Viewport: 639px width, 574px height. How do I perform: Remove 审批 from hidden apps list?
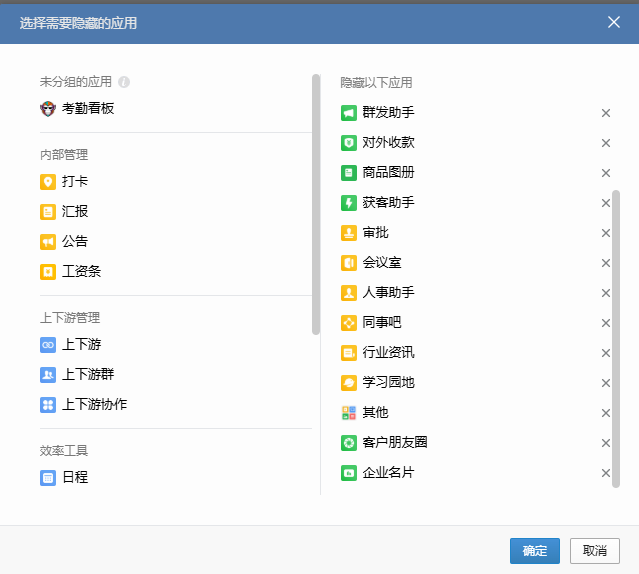pyautogui.click(x=605, y=233)
